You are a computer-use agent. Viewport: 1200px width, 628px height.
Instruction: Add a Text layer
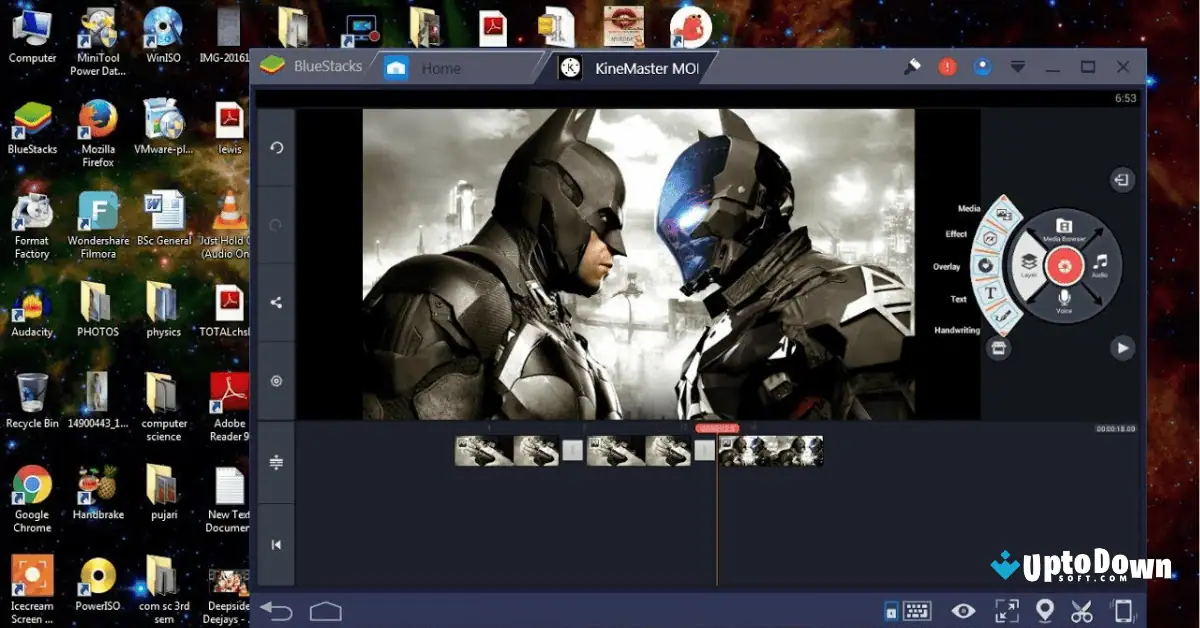[992, 292]
